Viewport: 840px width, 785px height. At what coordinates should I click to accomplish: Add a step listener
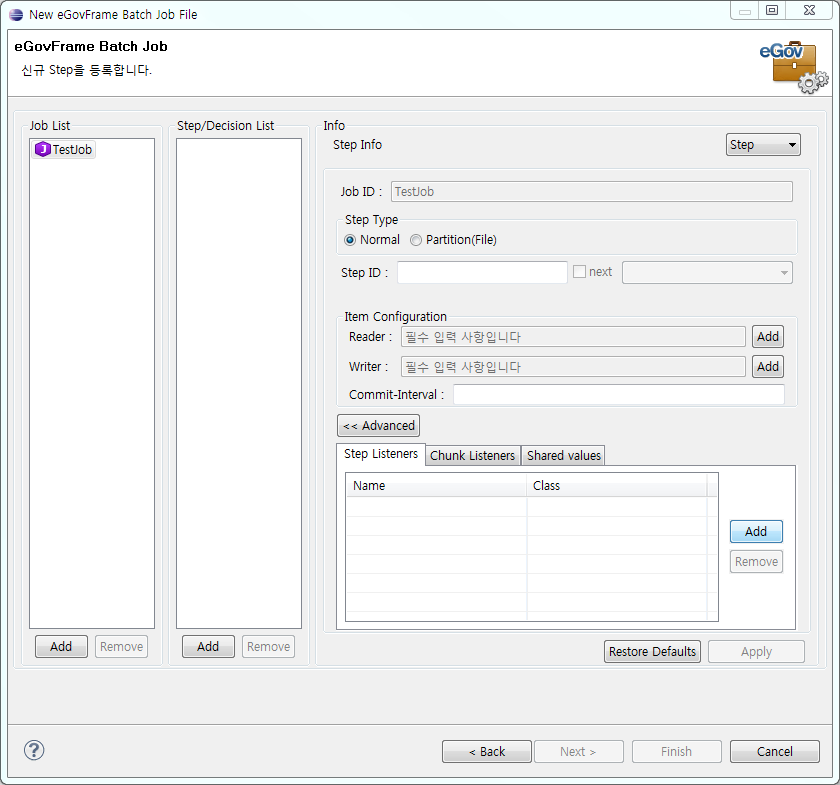[x=756, y=532]
